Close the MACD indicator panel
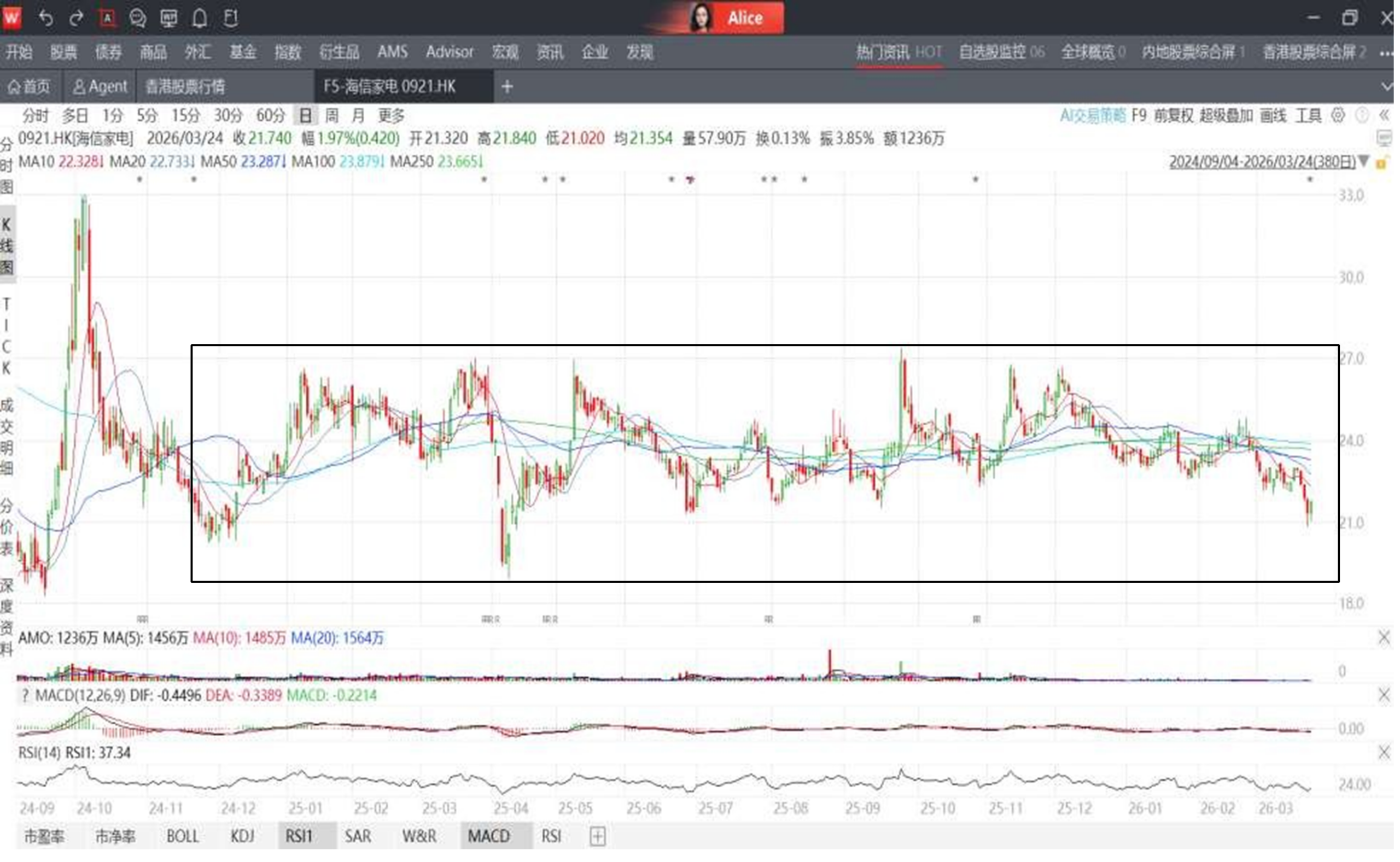 tap(1384, 695)
